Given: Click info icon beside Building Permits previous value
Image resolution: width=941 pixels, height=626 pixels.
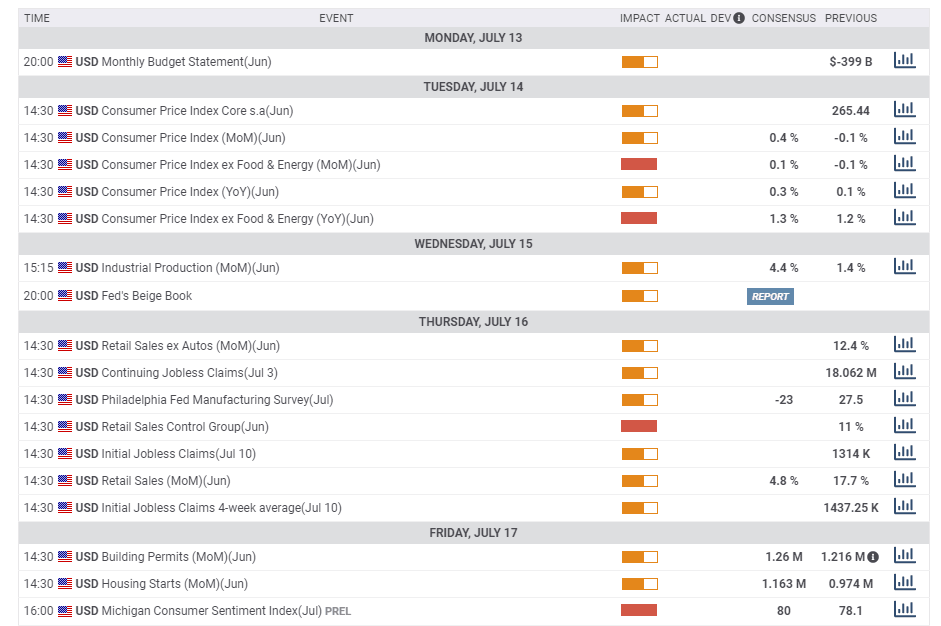Looking at the screenshot, I should (873, 557).
